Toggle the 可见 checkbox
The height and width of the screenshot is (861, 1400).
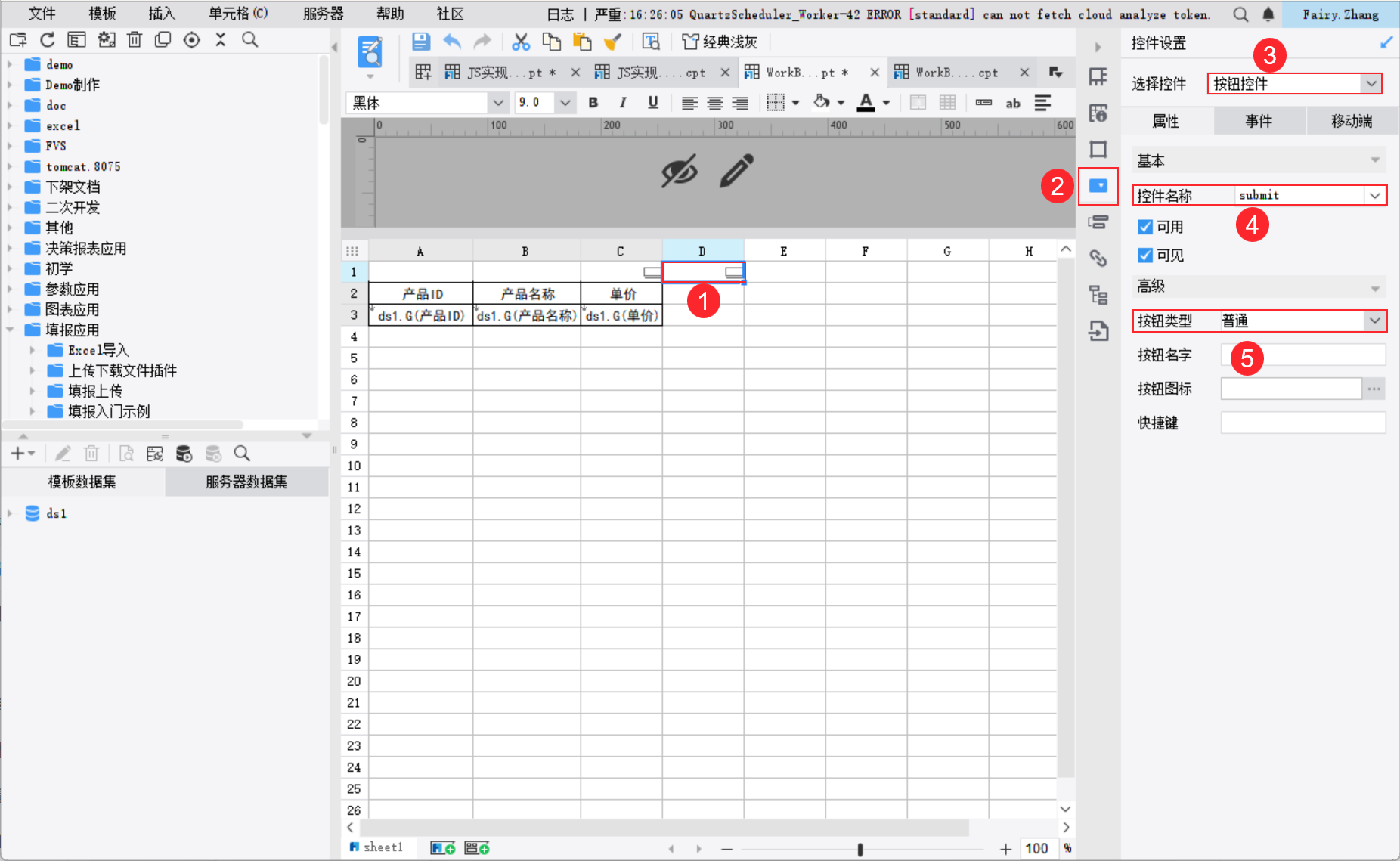pos(1145,256)
